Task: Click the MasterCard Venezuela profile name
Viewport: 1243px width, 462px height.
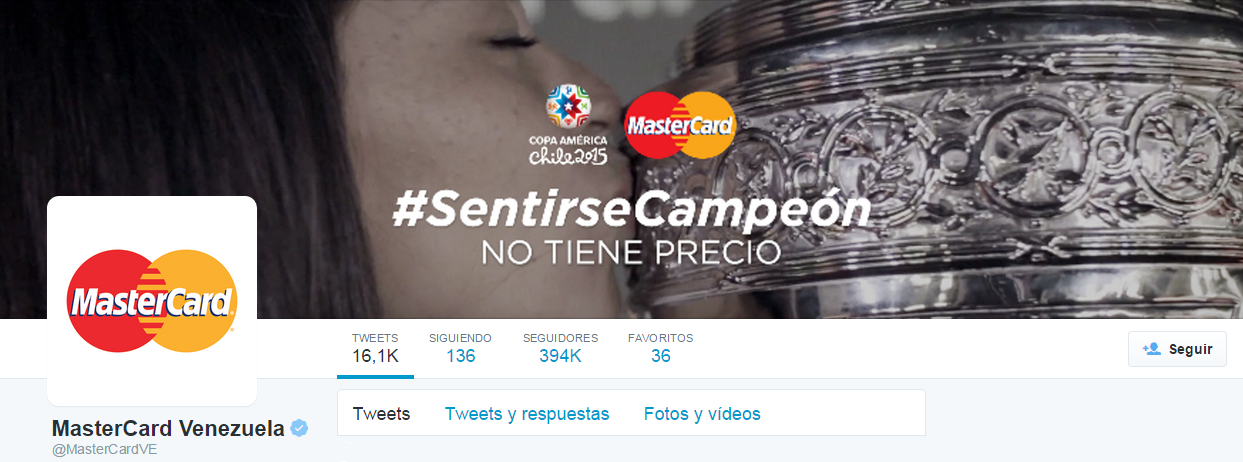Action: pos(168,429)
